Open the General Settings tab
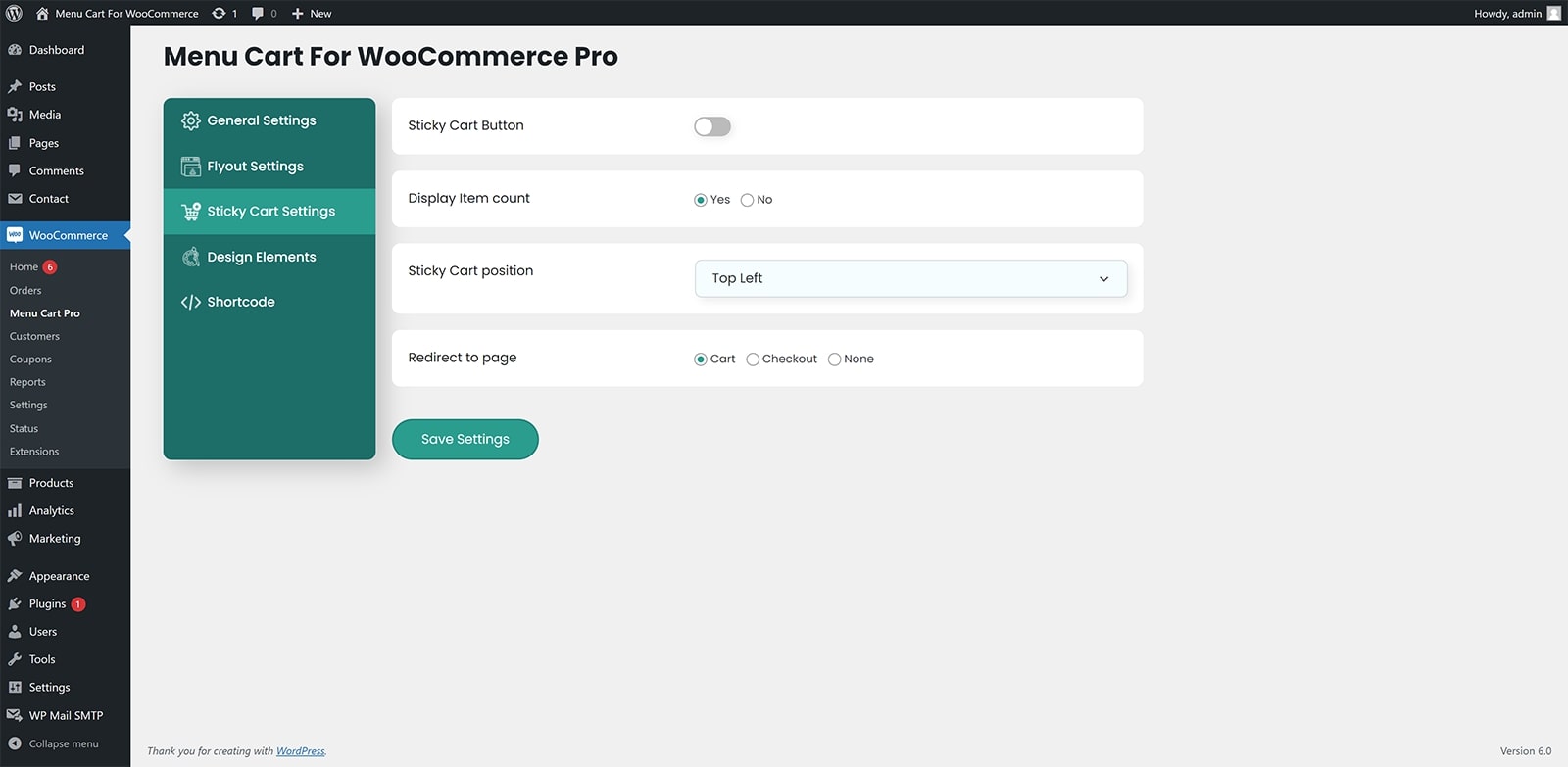Image resolution: width=1568 pixels, height=767 pixels. tap(269, 120)
